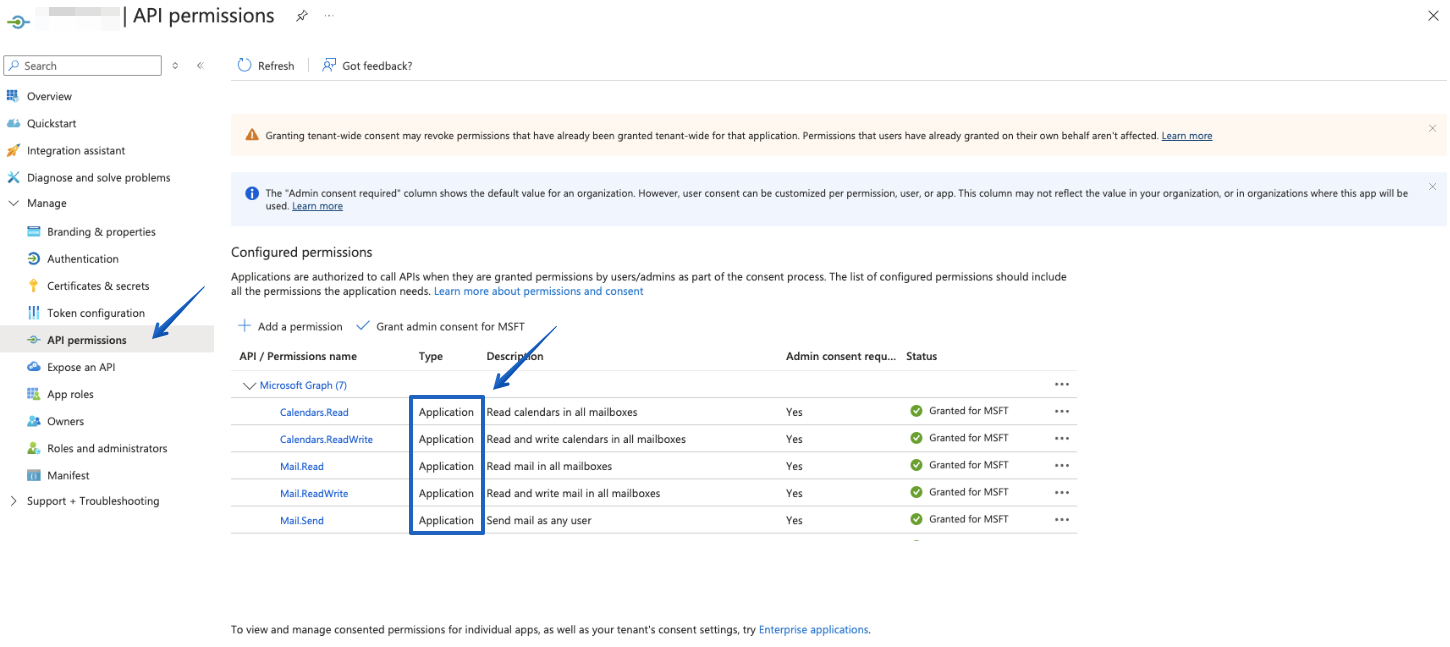The height and width of the screenshot is (647, 1450).
Task: Open ellipsis menu for Mail.ReadWrite row
Action: [1062, 492]
